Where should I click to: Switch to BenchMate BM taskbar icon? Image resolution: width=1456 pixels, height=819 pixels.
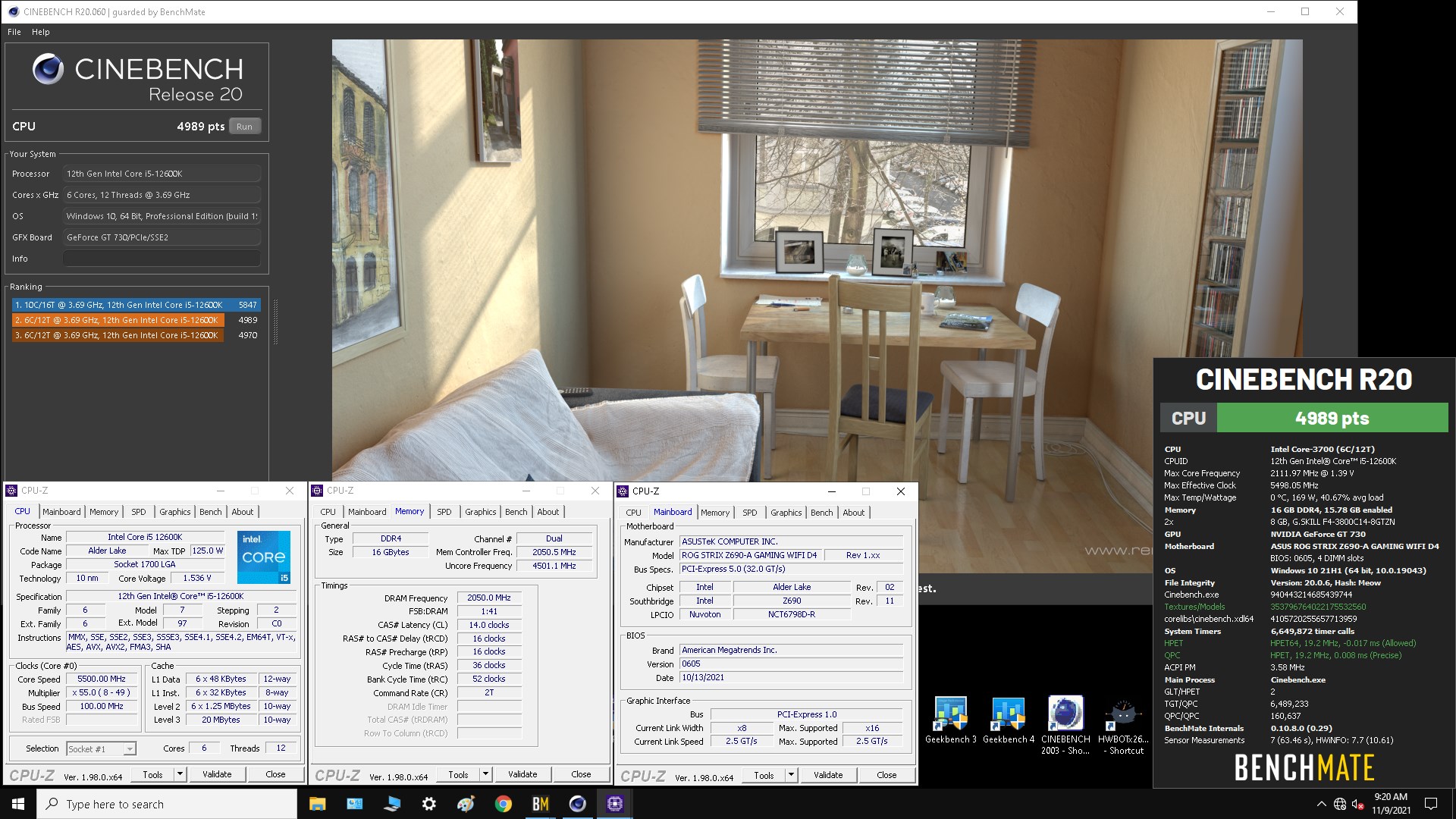541,804
